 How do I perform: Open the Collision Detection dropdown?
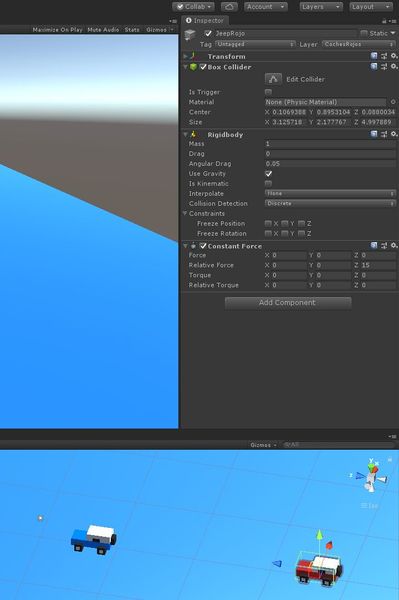click(330, 204)
